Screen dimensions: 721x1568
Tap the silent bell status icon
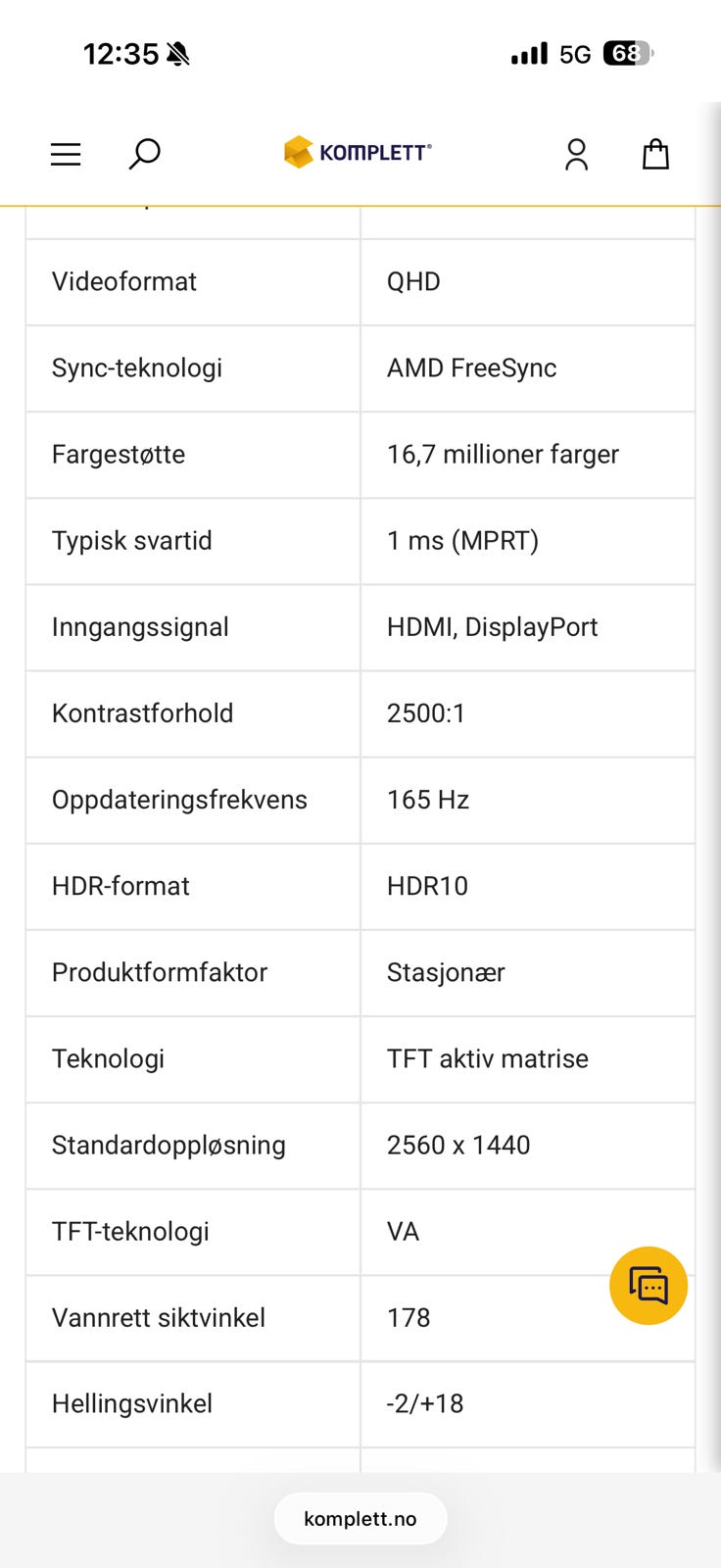click(x=177, y=54)
